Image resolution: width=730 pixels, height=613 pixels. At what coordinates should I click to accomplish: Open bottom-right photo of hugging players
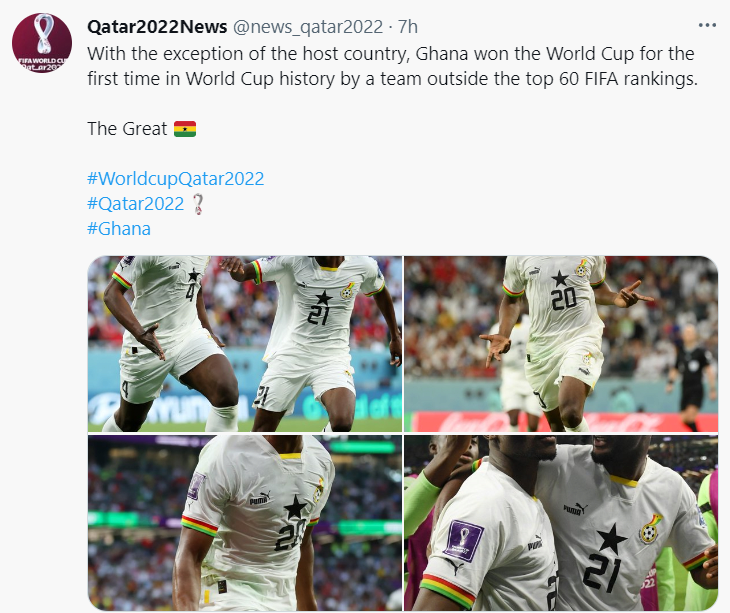(x=561, y=523)
